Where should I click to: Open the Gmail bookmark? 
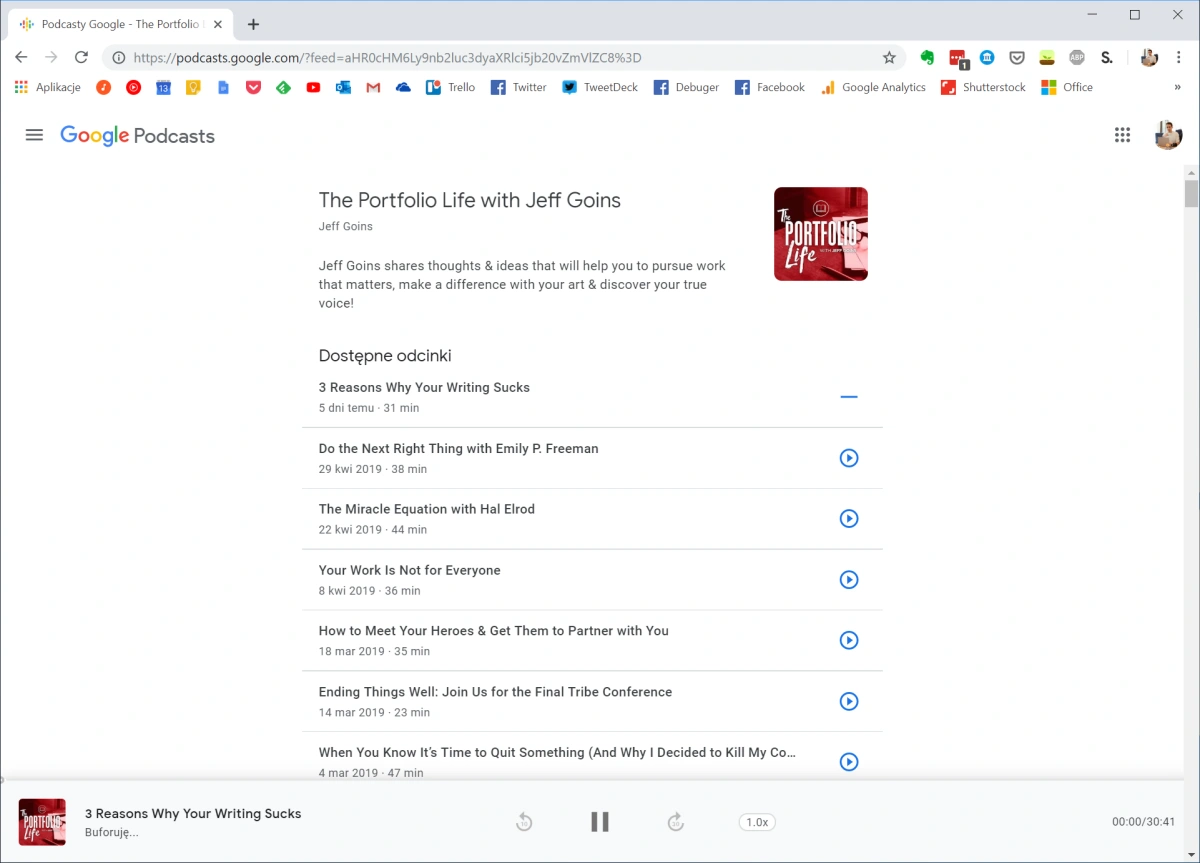click(373, 88)
